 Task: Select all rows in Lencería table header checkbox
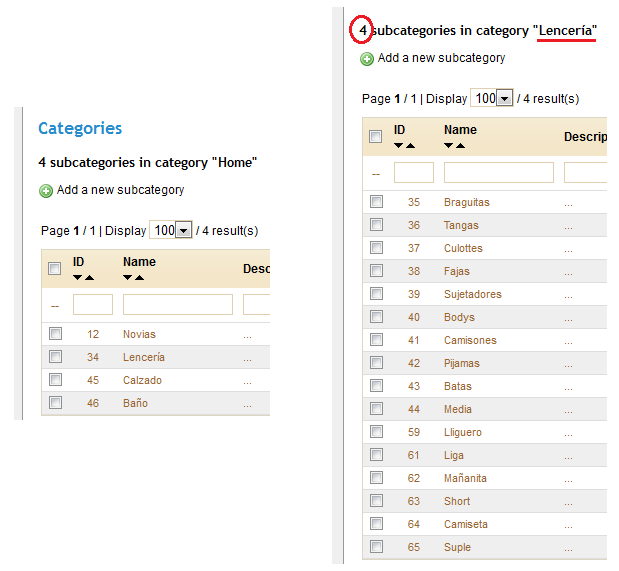[376, 137]
